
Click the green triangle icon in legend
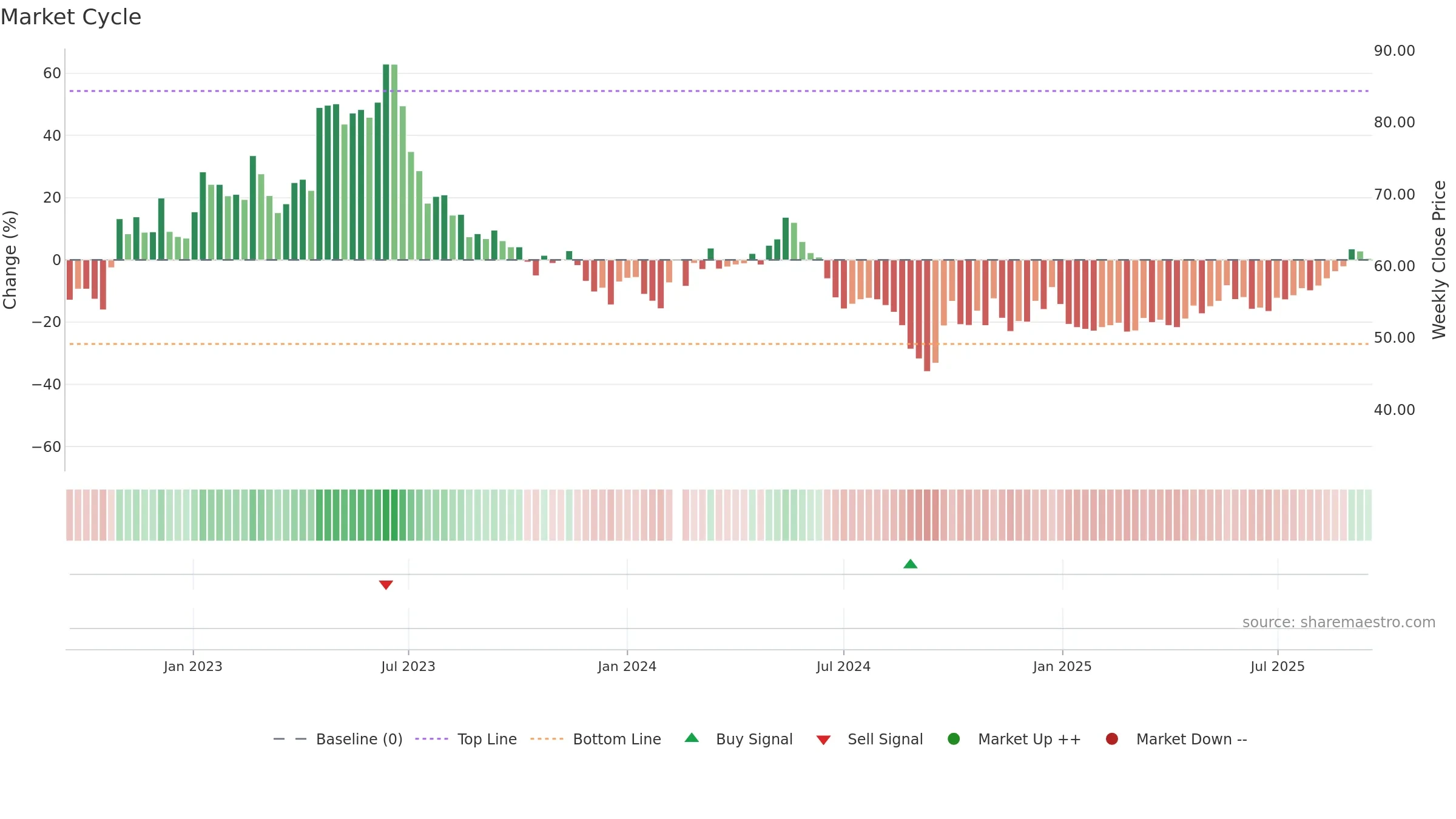point(692,738)
